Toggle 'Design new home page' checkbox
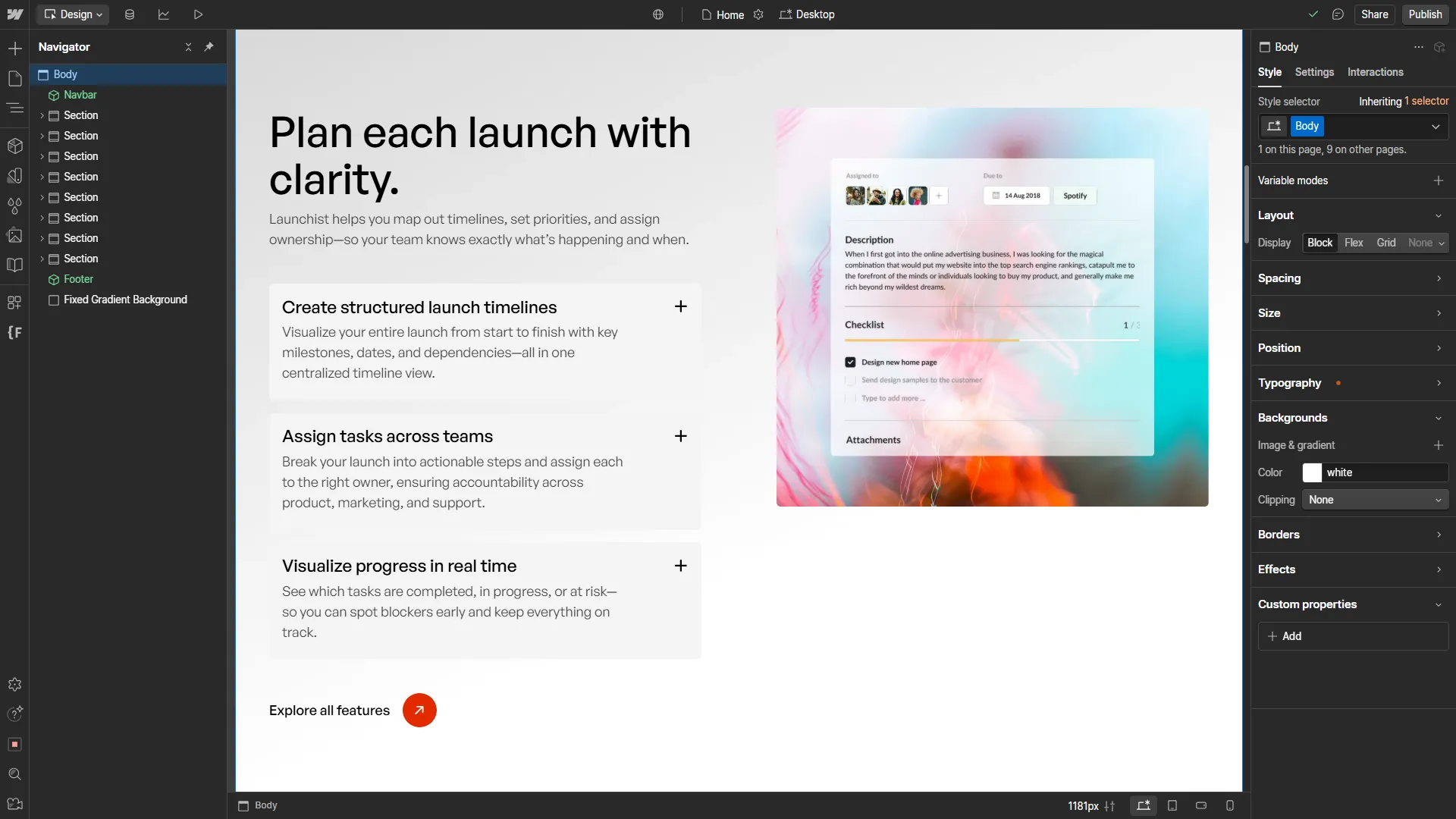 point(850,362)
